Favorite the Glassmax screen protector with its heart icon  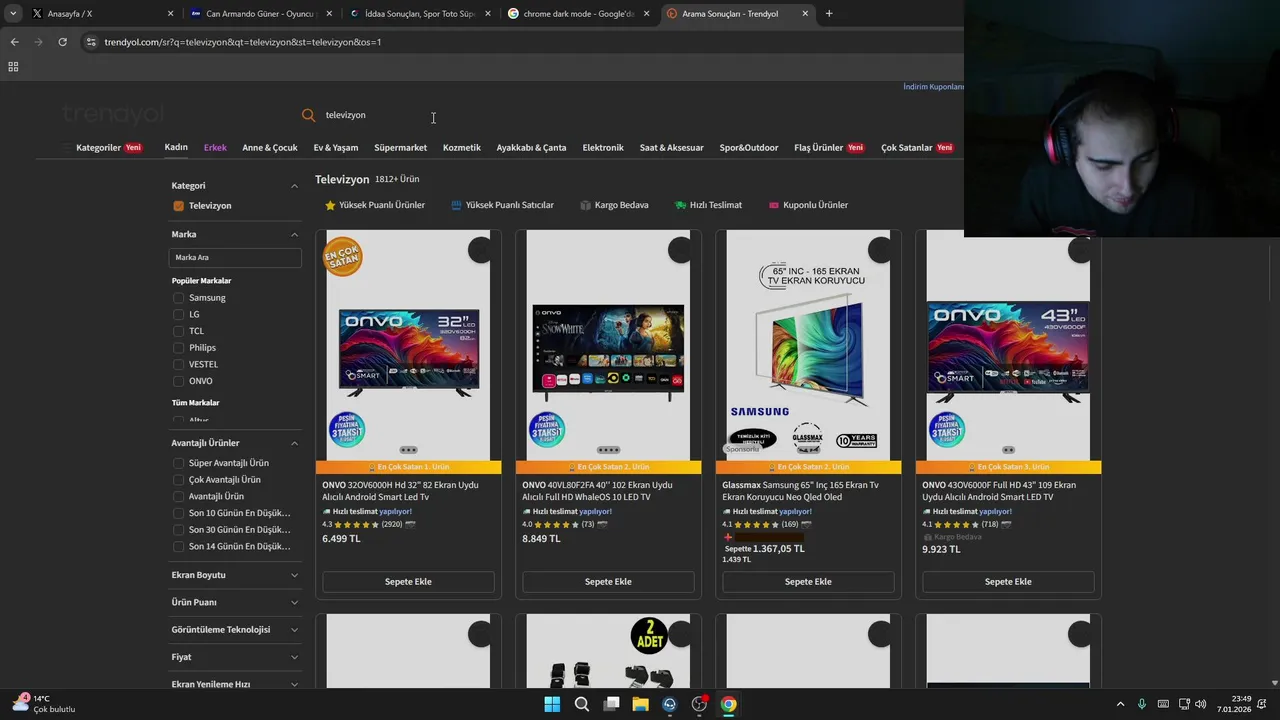point(880,250)
